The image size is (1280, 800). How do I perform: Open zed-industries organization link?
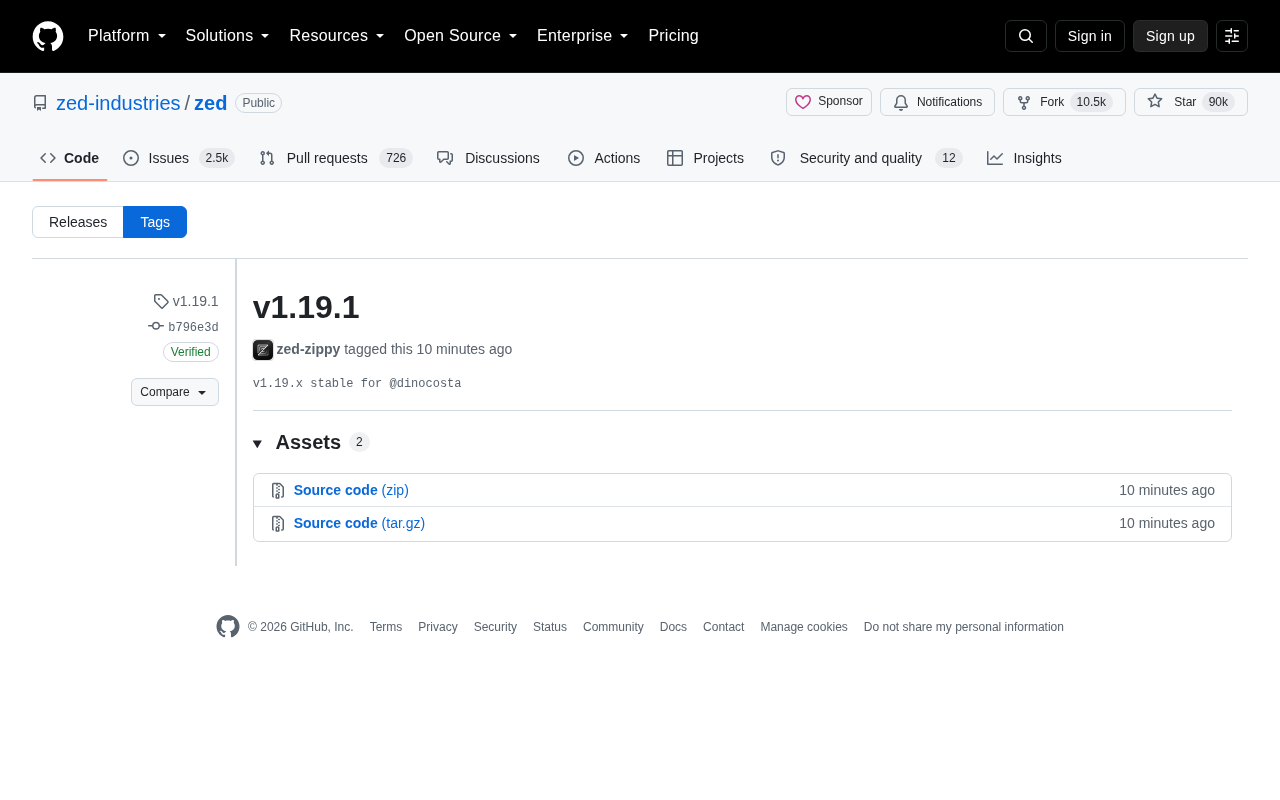(x=118, y=103)
